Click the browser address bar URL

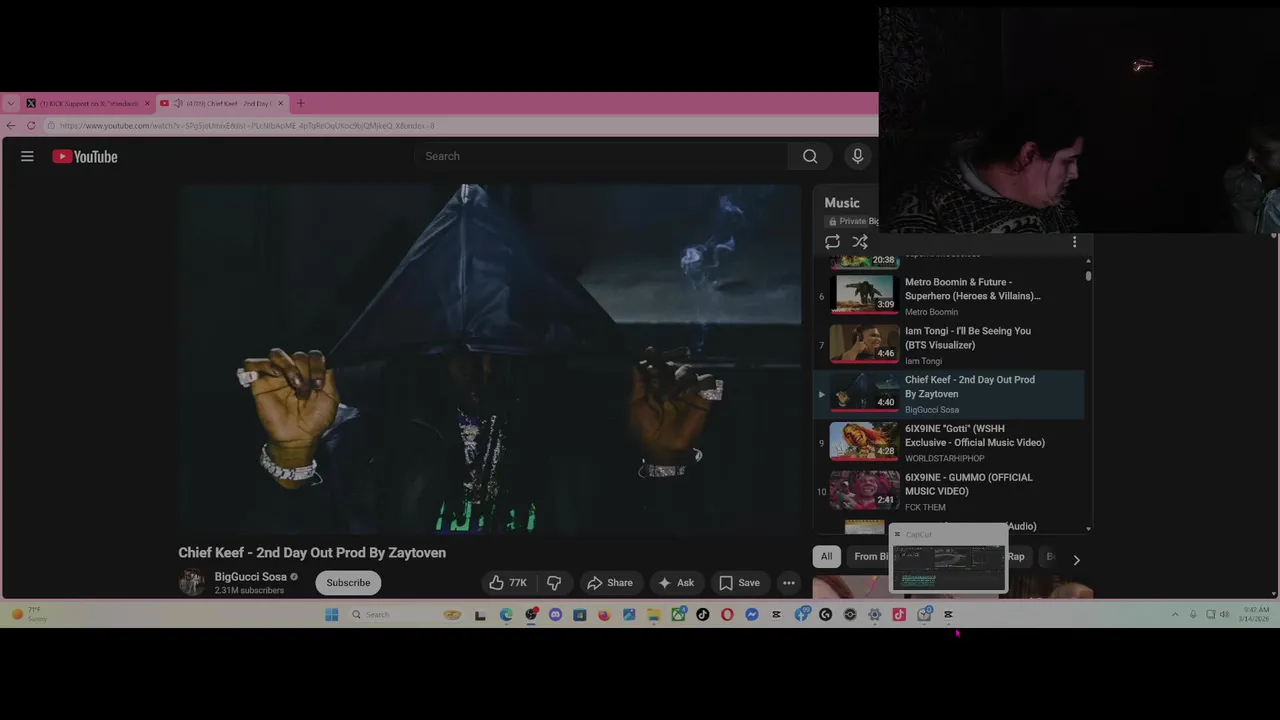(x=247, y=126)
